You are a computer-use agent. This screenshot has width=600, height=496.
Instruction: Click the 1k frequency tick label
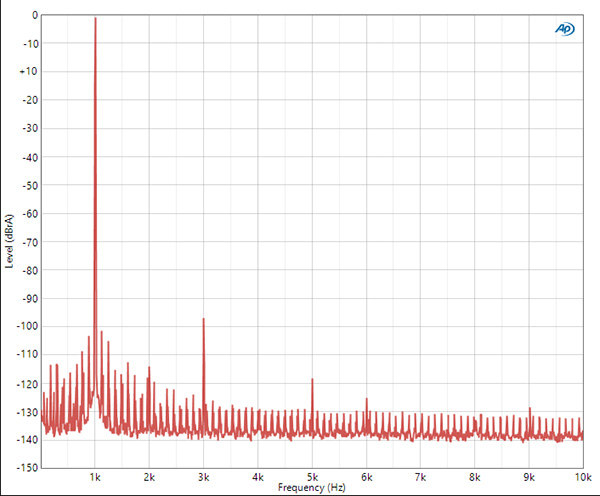point(95,477)
